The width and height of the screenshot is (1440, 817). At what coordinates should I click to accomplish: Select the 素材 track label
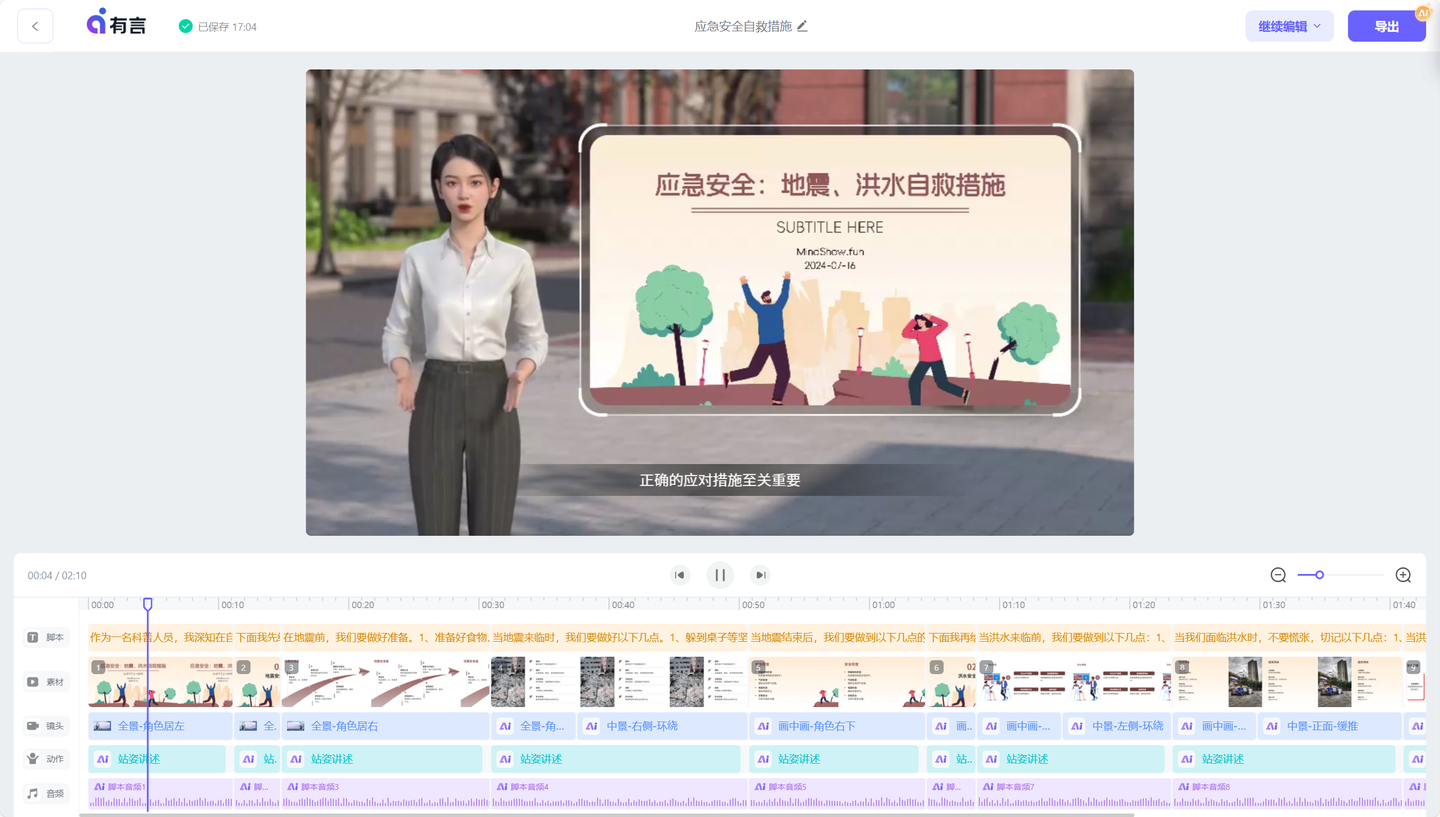(x=46, y=682)
